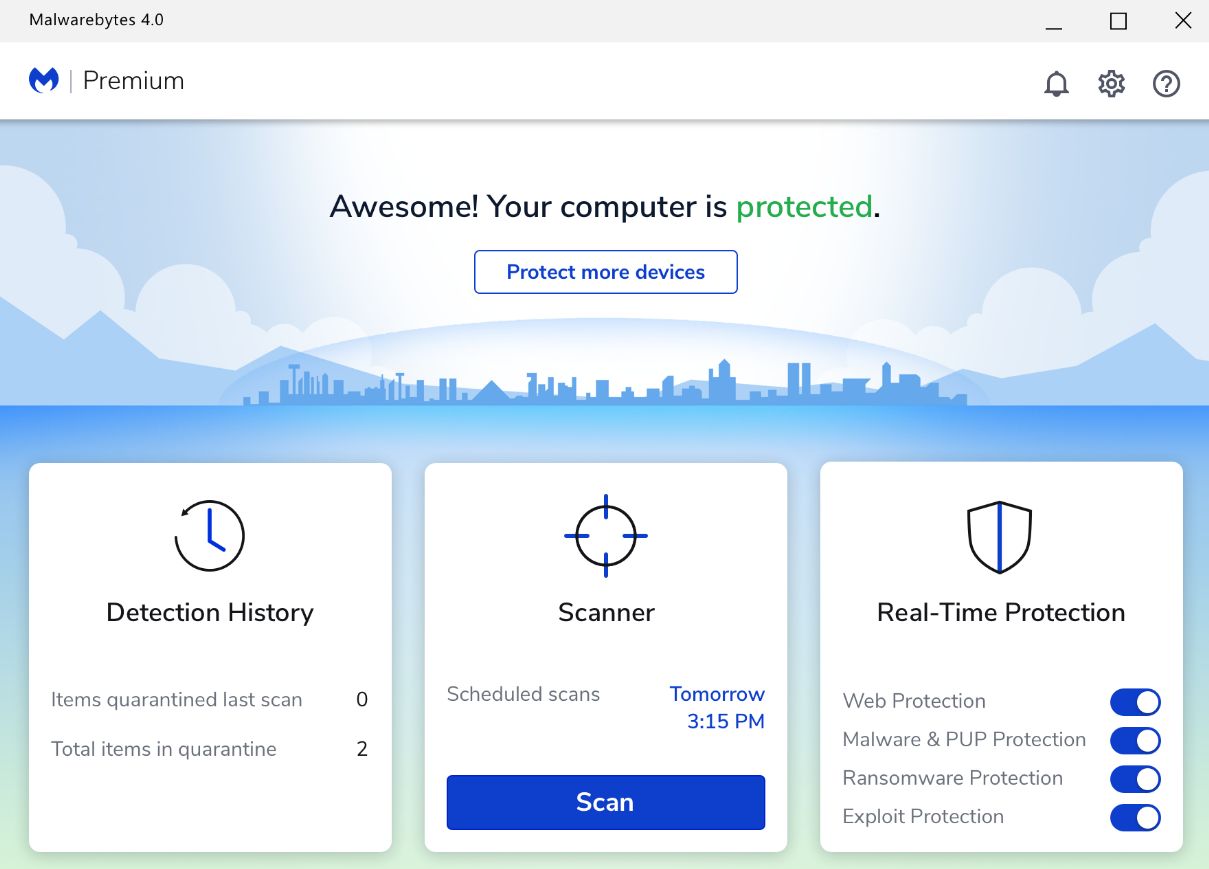Click the Web Protection label
1209x869 pixels.
(x=914, y=701)
